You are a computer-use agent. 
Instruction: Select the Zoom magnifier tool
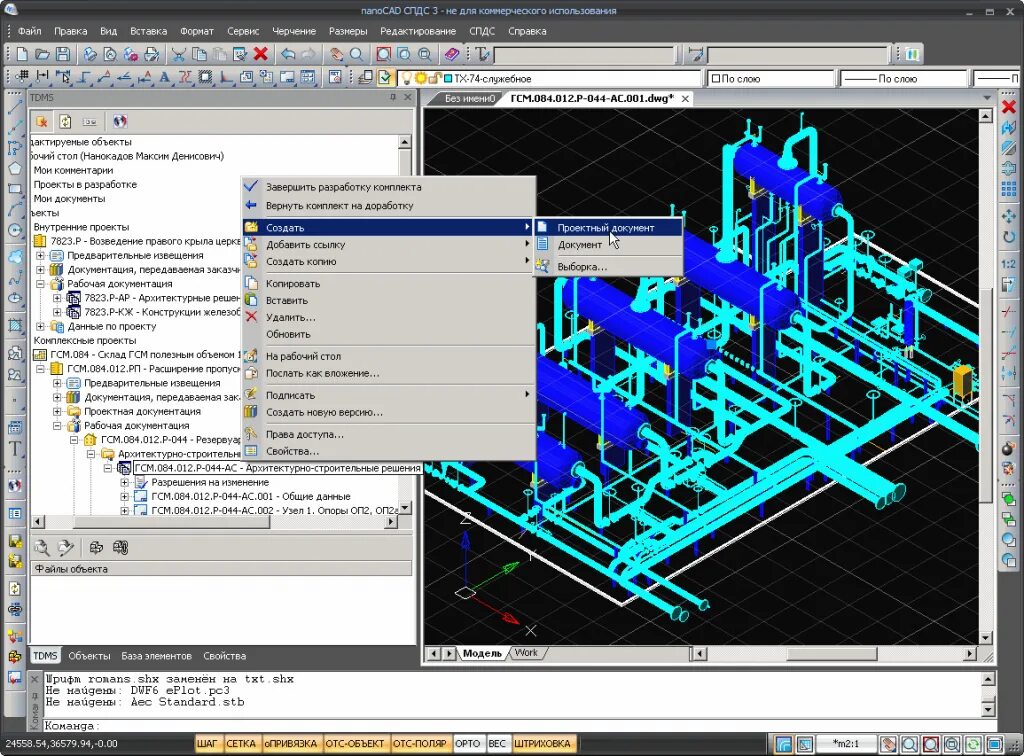(357, 54)
